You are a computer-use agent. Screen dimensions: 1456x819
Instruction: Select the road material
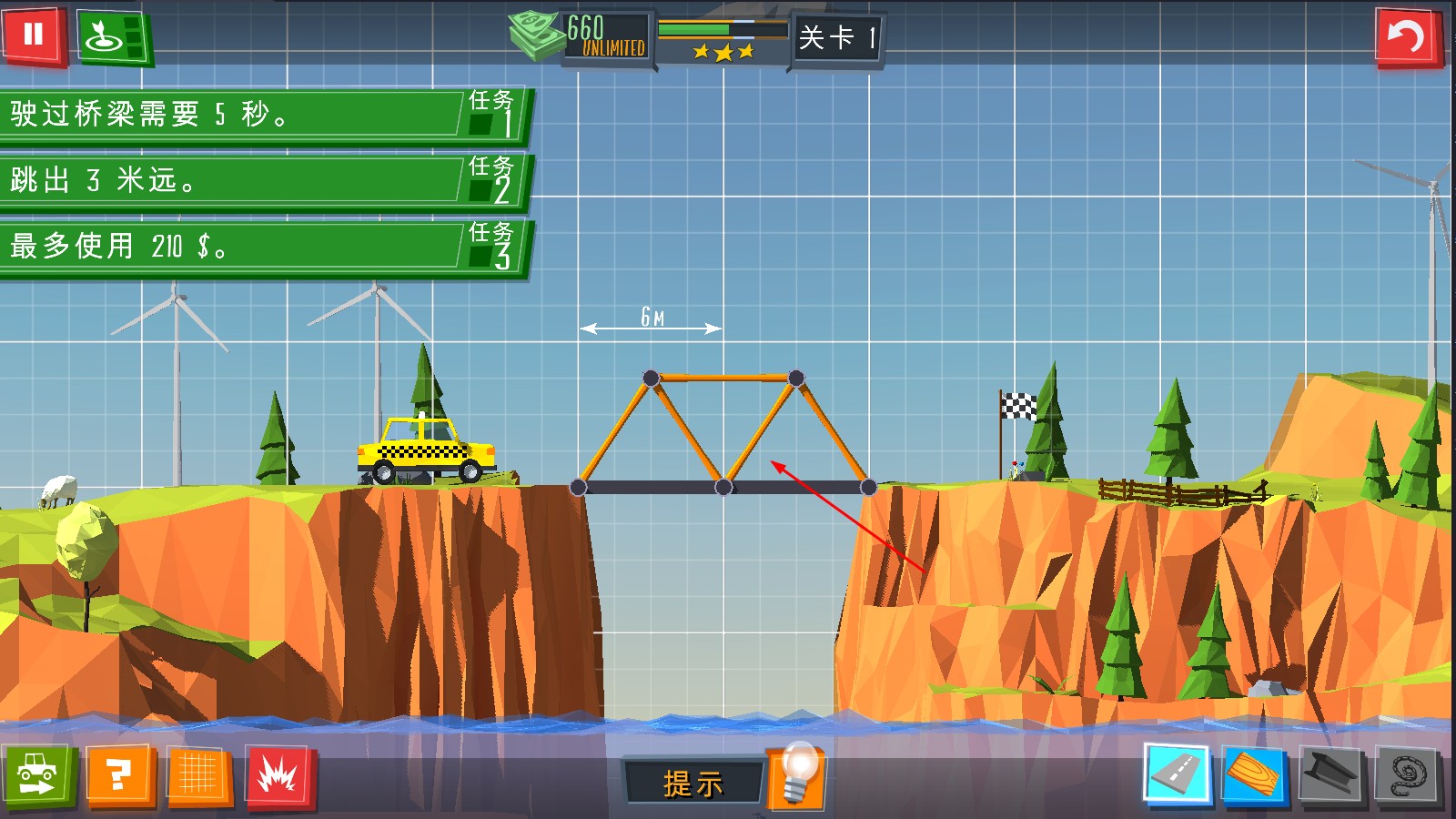tap(1176, 774)
